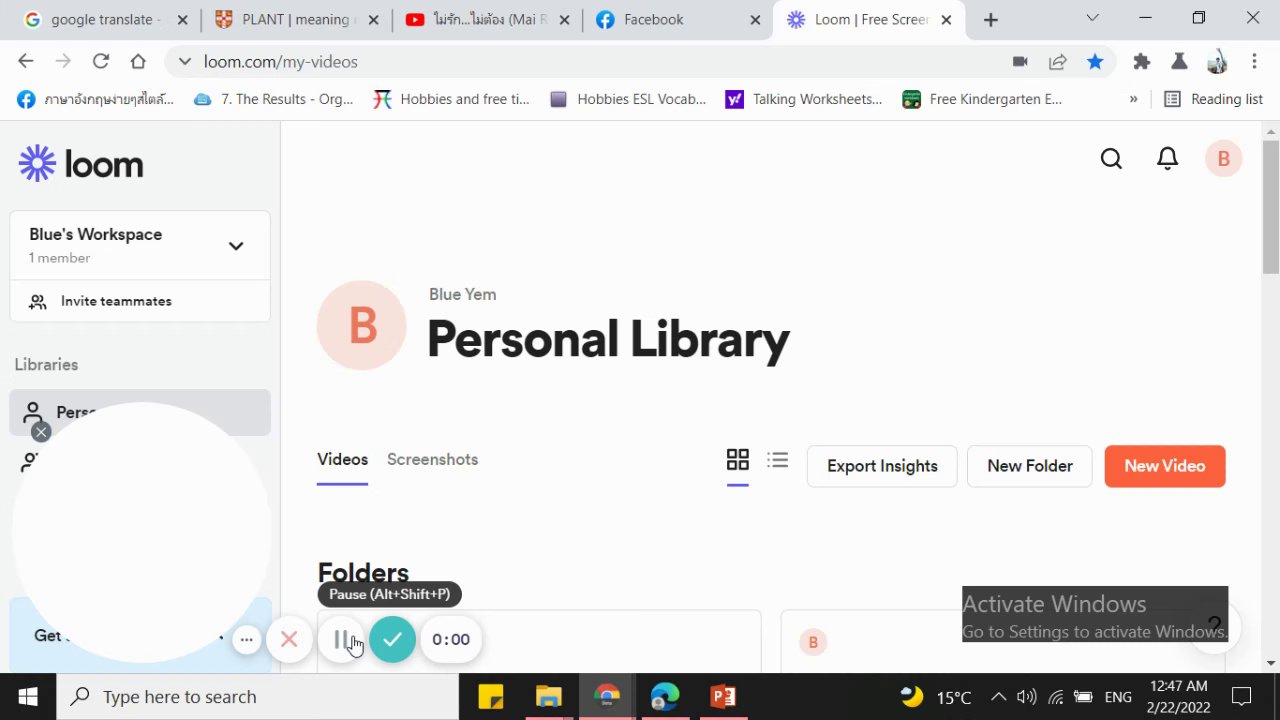
Task: Open File Explorer from taskbar
Action: (x=549, y=697)
